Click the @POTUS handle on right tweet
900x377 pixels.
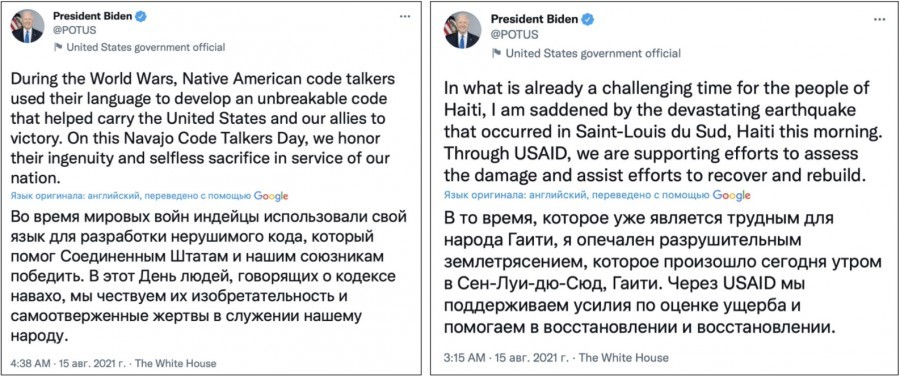[x=515, y=34]
